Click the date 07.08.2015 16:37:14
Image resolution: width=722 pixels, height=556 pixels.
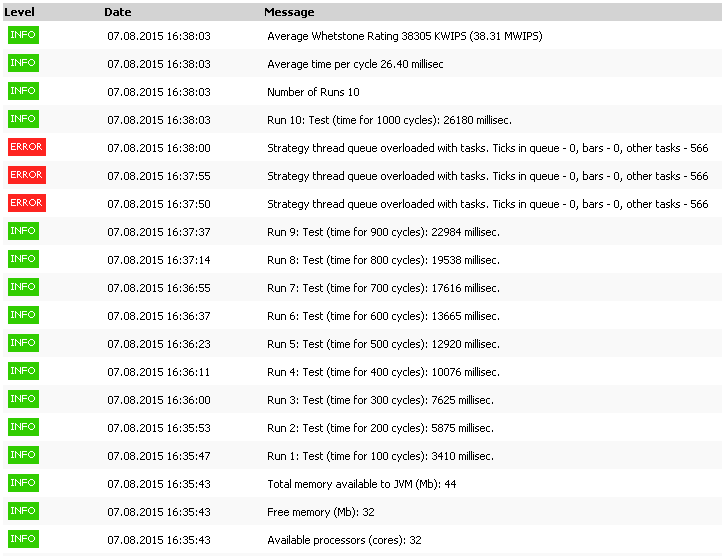point(159,260)
